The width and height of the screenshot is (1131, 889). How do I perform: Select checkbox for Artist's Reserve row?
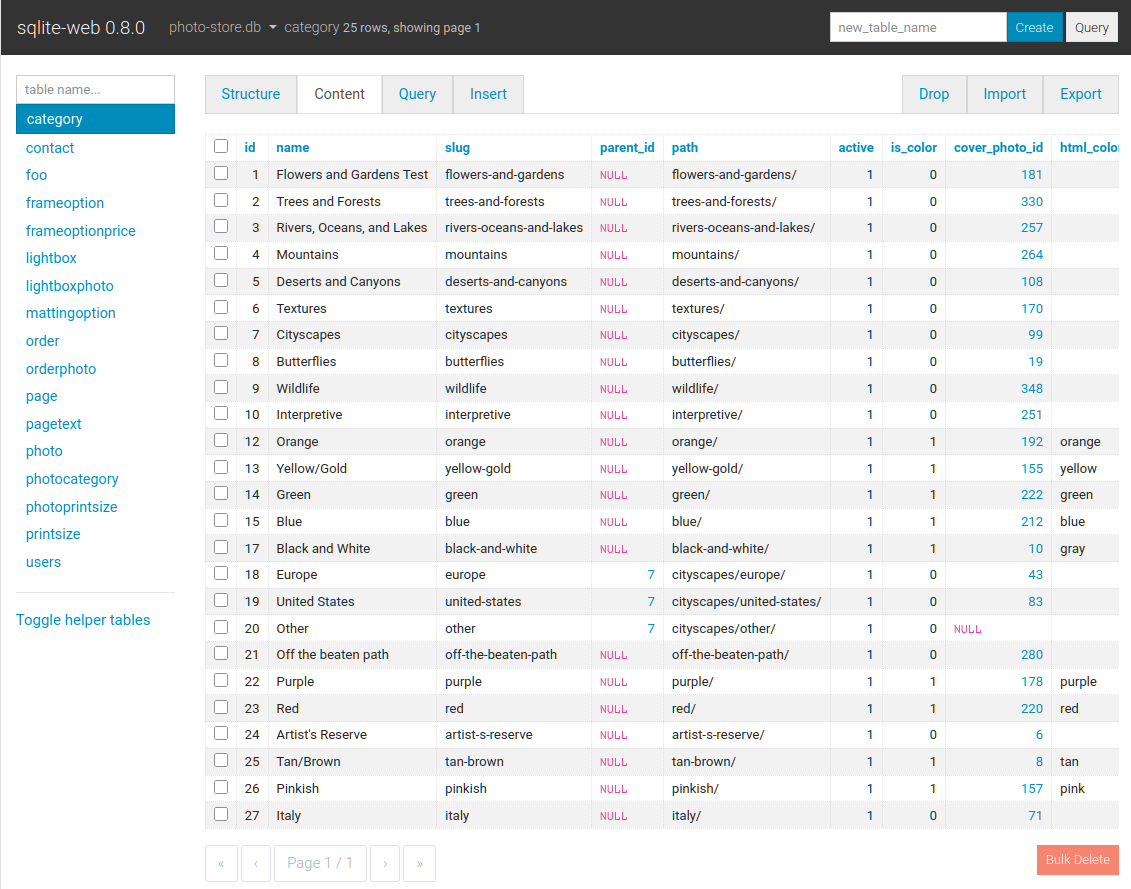(x=221, y=733)
